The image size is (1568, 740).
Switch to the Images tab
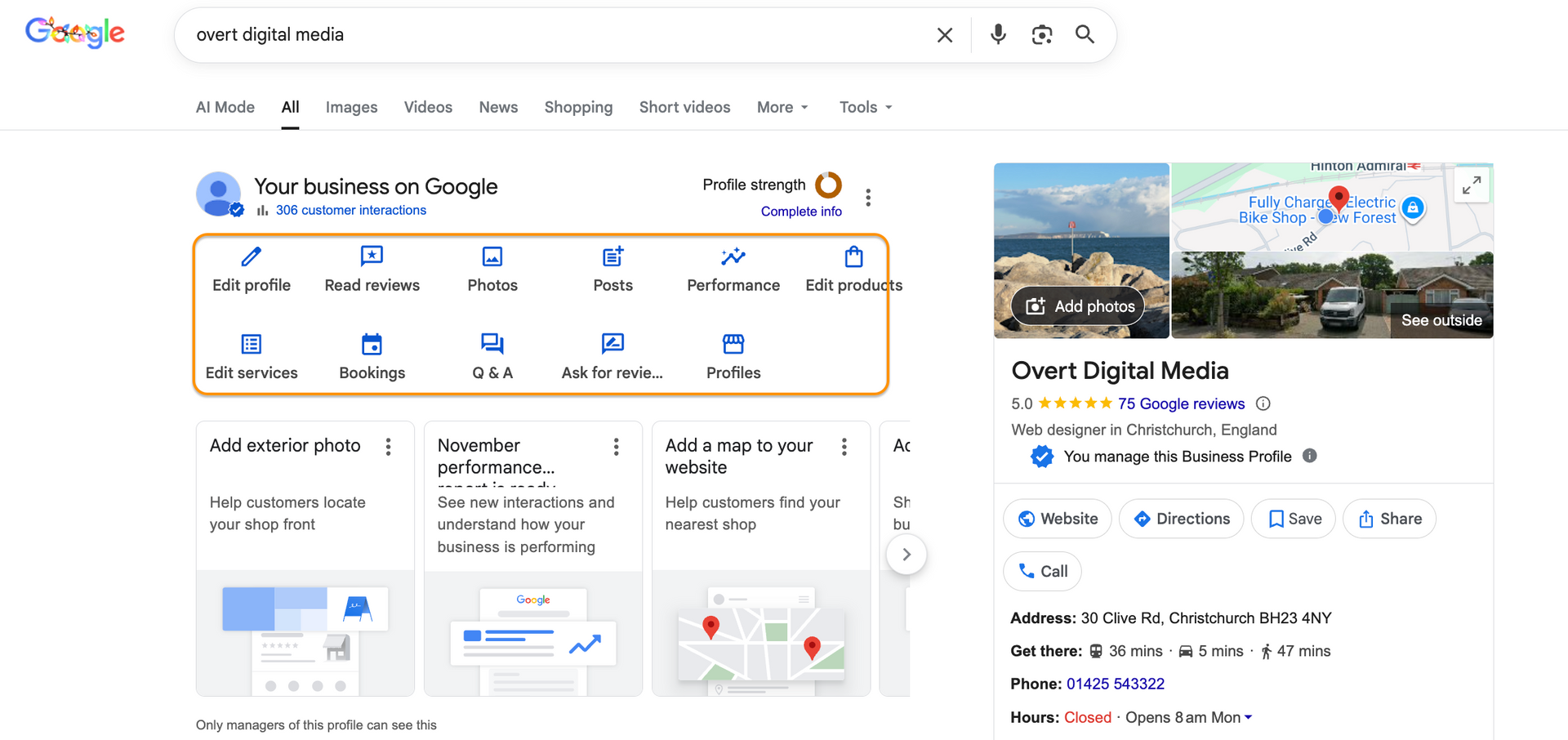351,107
